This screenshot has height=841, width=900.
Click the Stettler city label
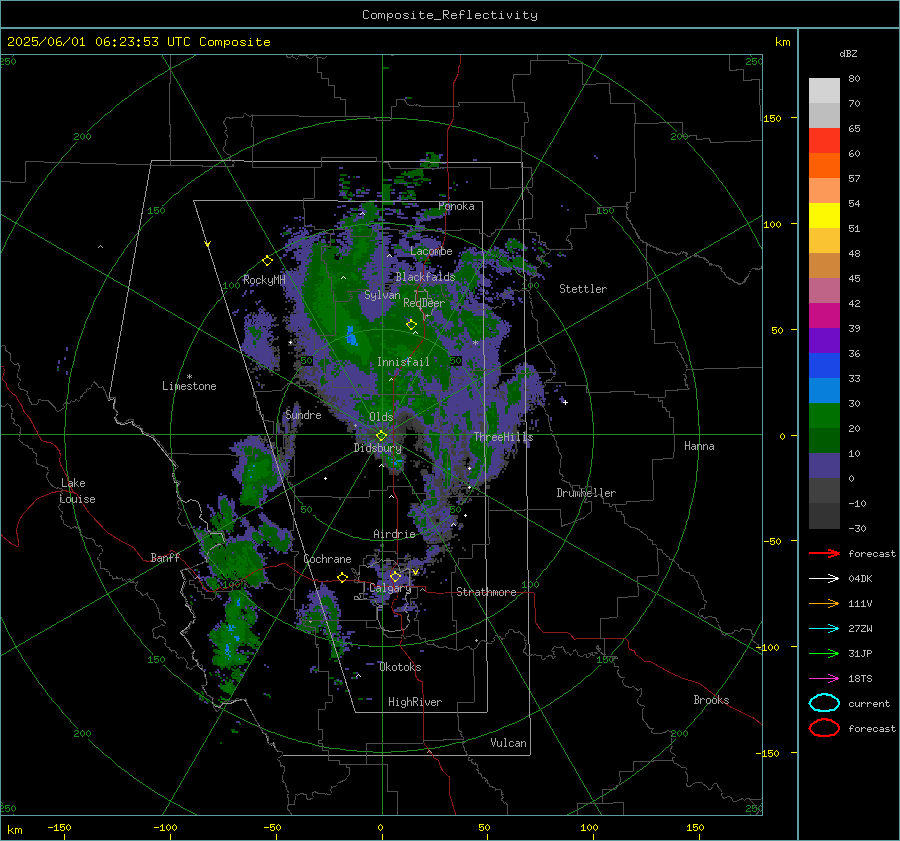583,289
